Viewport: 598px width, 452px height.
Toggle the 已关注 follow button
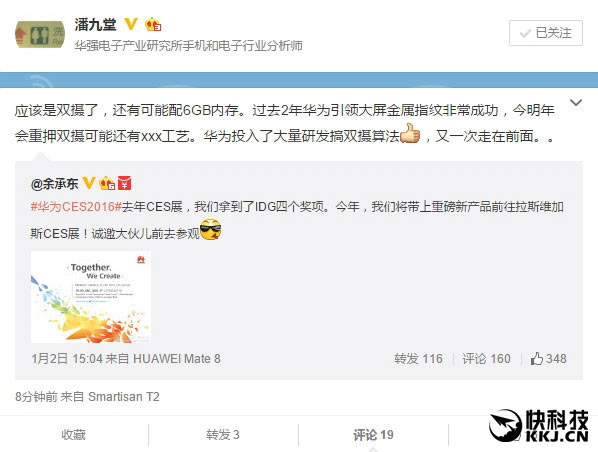tap(546, 33)
